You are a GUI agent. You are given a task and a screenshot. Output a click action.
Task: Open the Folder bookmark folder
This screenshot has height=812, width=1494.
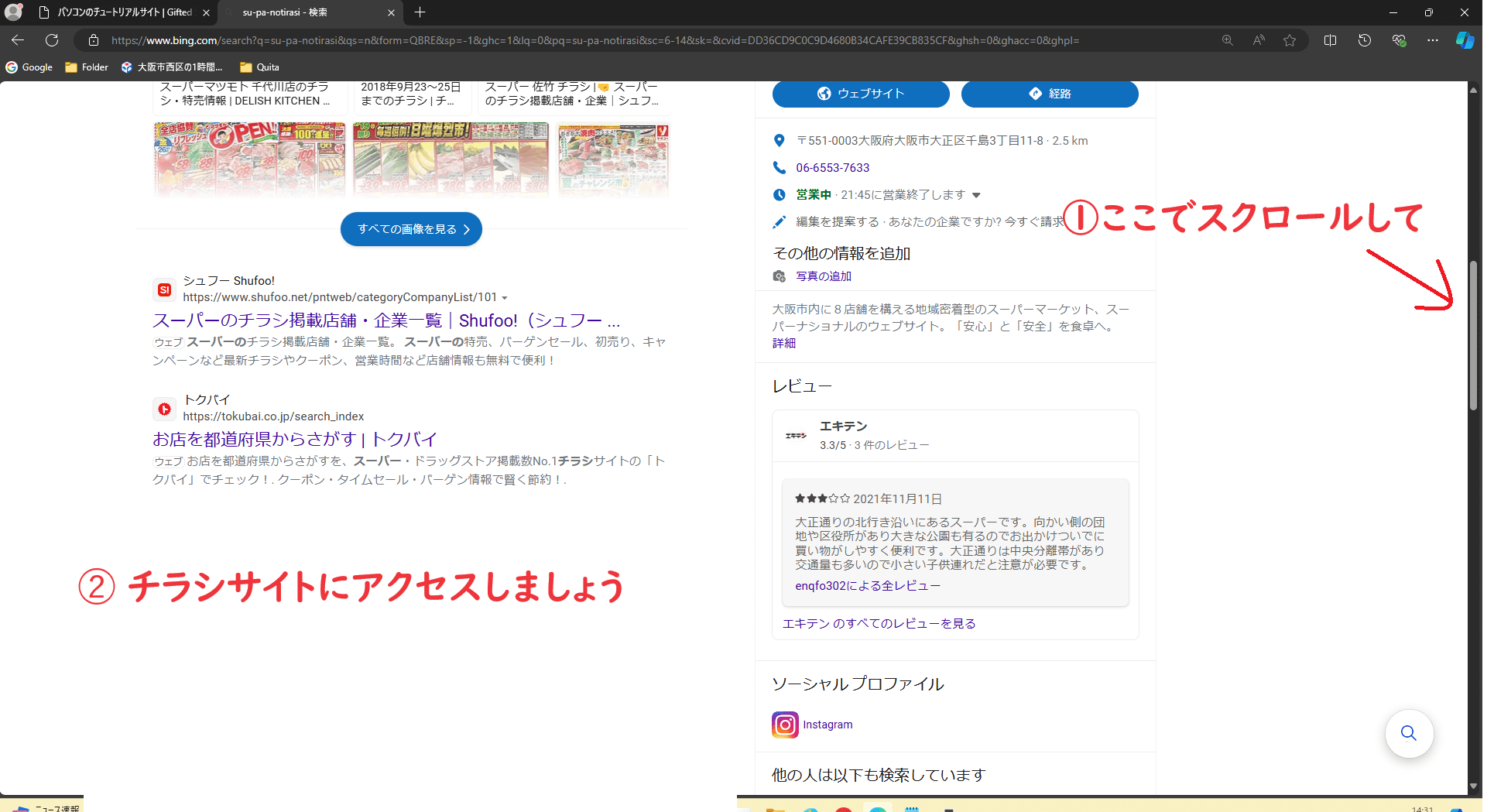[x=87, y=67]
